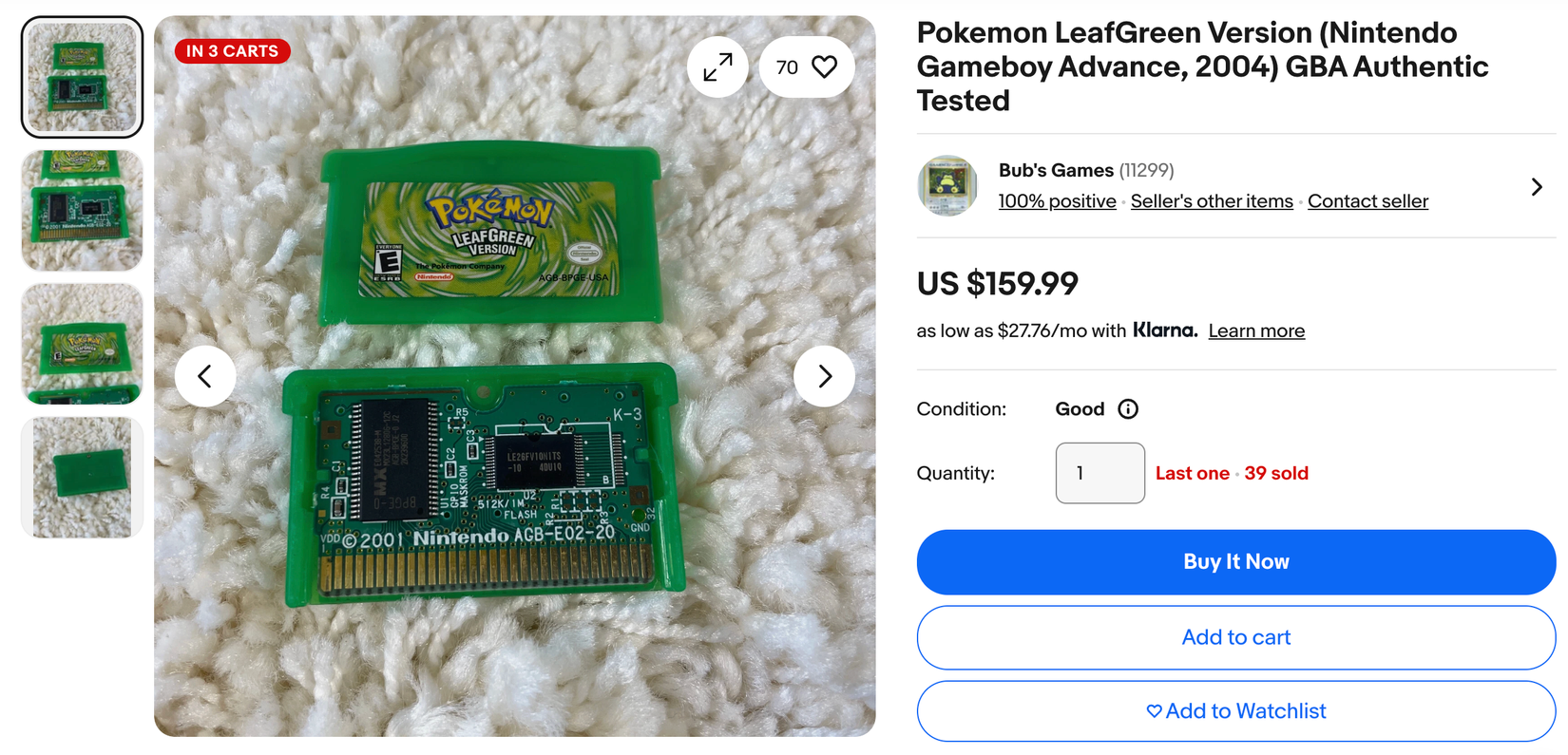Open the 100% positive feedback link
Image resolution: width=1568 pixels, height=755 pixels.
click(x=1057, y=201)
